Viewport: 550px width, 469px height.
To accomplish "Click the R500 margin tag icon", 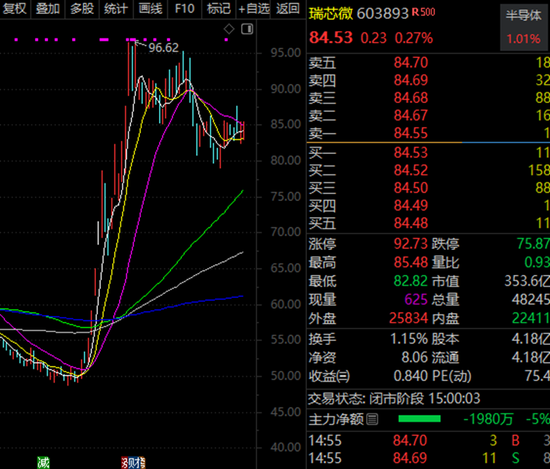I will tap(423, 13).
